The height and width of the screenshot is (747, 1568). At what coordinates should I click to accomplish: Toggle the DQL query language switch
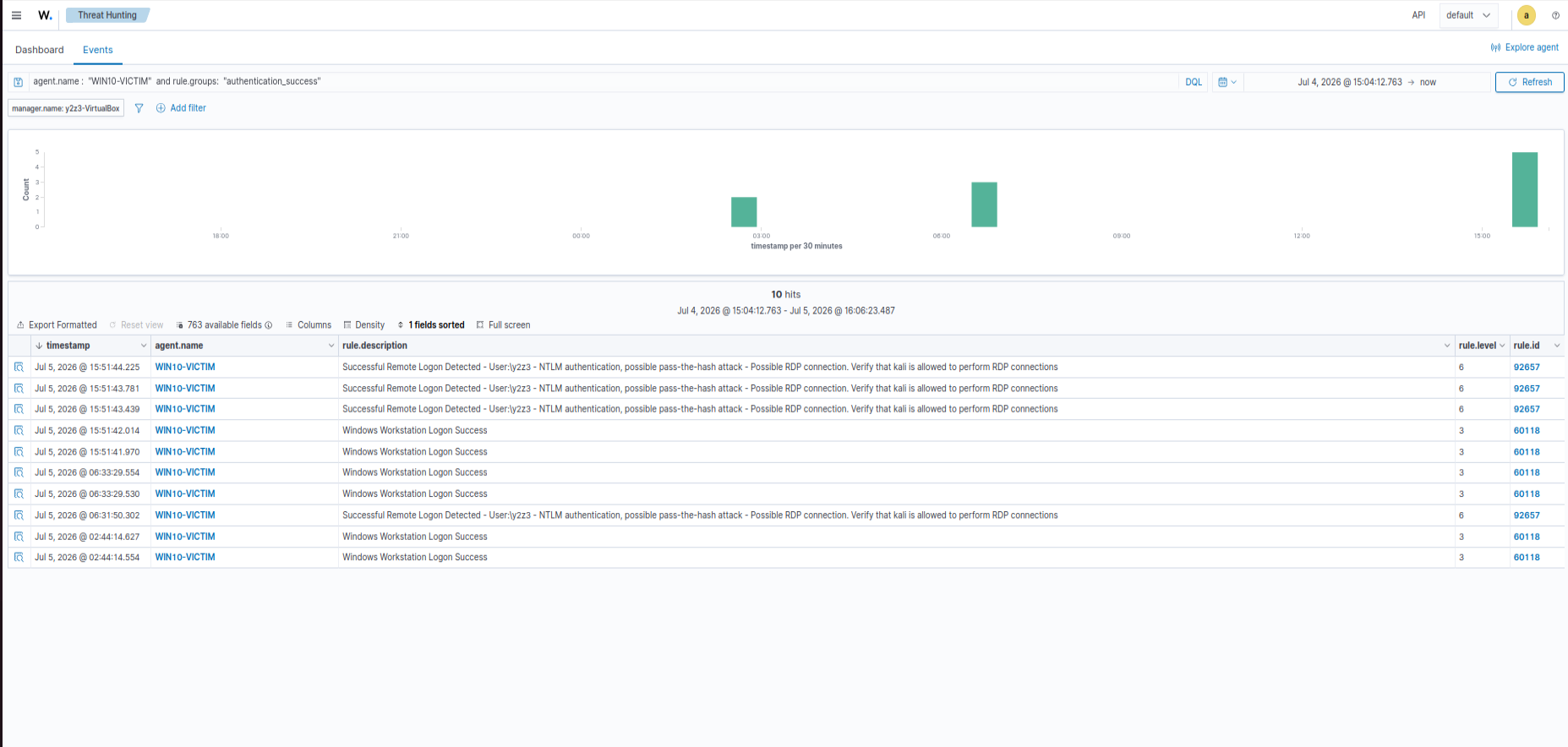tap(1194, 82)
